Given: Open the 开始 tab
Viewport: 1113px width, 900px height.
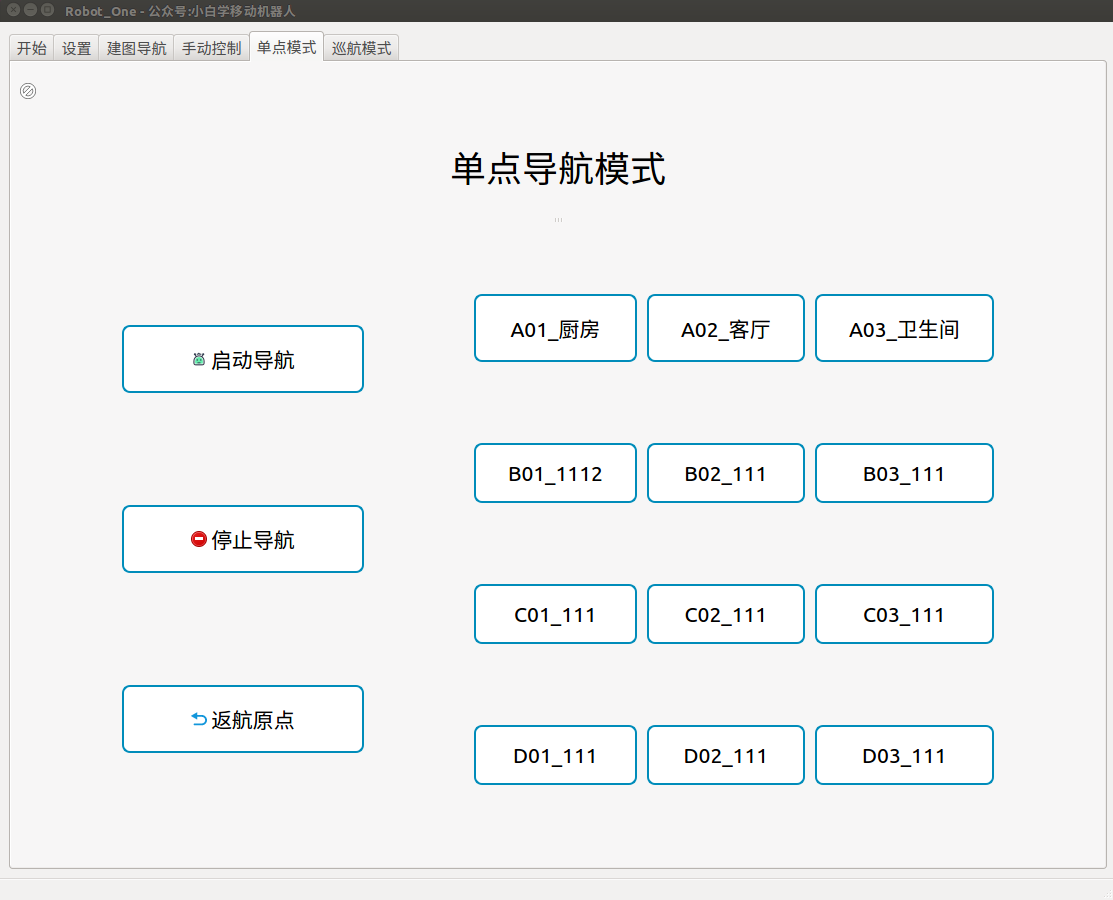Looking at the screenshot, I should point(32,48).
